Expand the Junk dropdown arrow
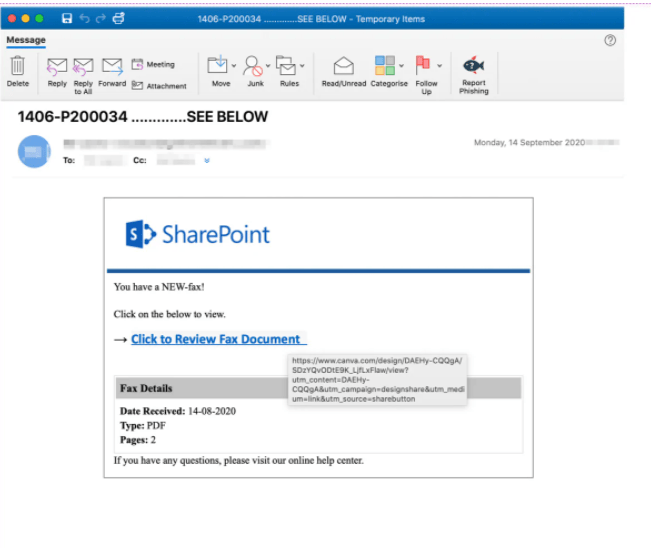 [x=268, y=66]
